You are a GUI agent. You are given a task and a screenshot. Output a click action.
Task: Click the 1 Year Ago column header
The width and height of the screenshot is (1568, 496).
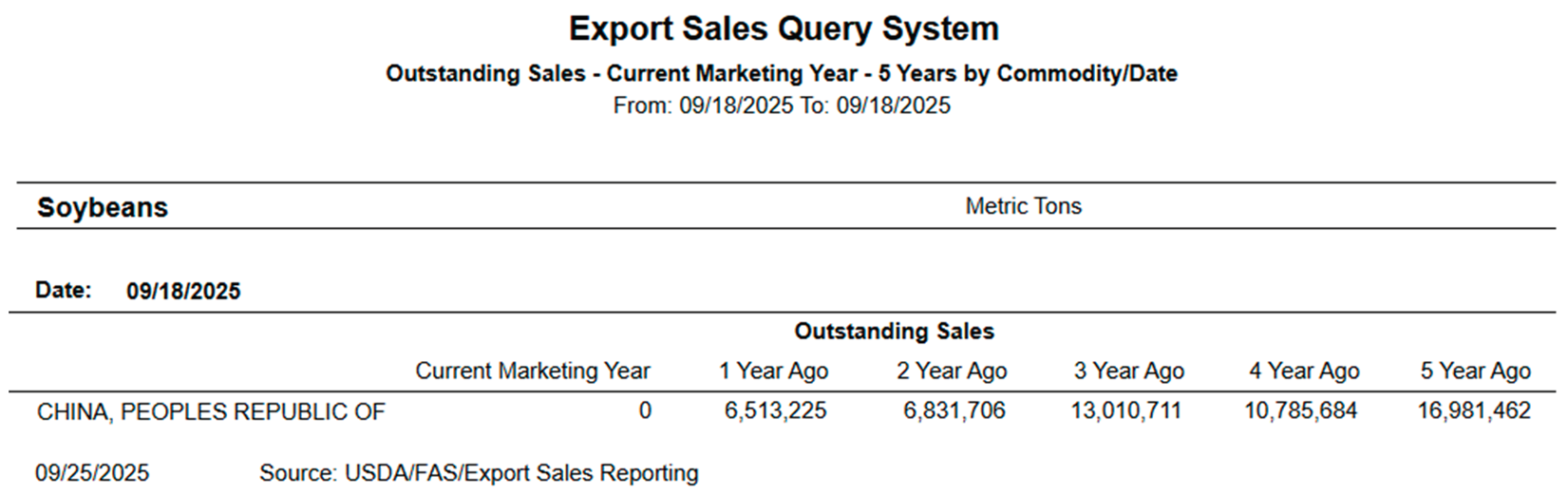click(x=773, y=371)
